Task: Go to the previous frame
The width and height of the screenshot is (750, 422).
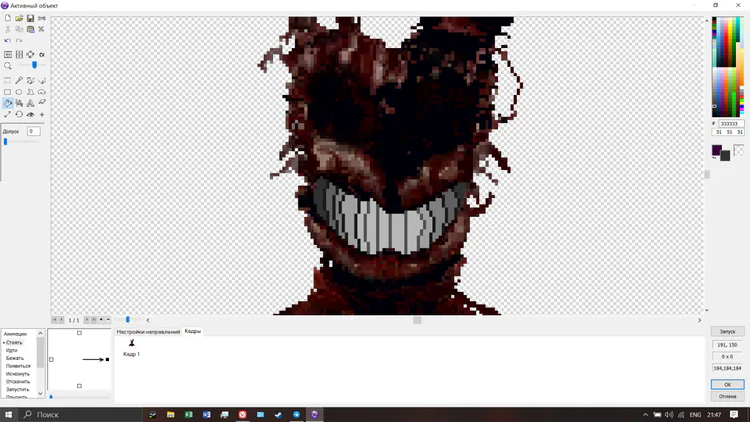Action: point(61,320)
